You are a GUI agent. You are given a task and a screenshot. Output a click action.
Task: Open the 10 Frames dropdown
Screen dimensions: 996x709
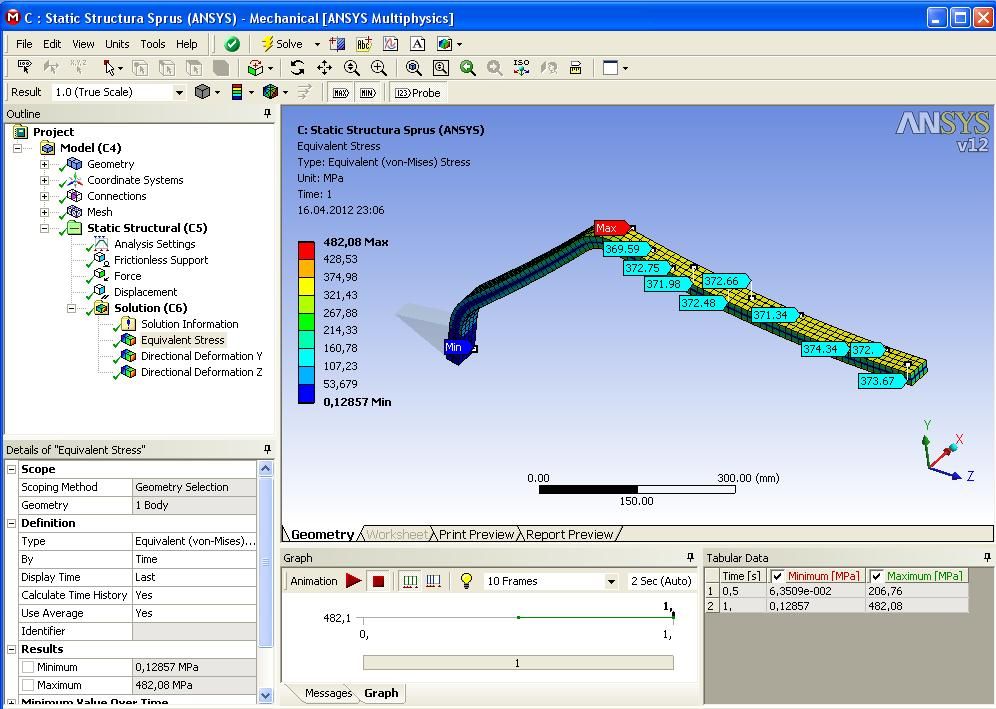[x=611, y=581]
